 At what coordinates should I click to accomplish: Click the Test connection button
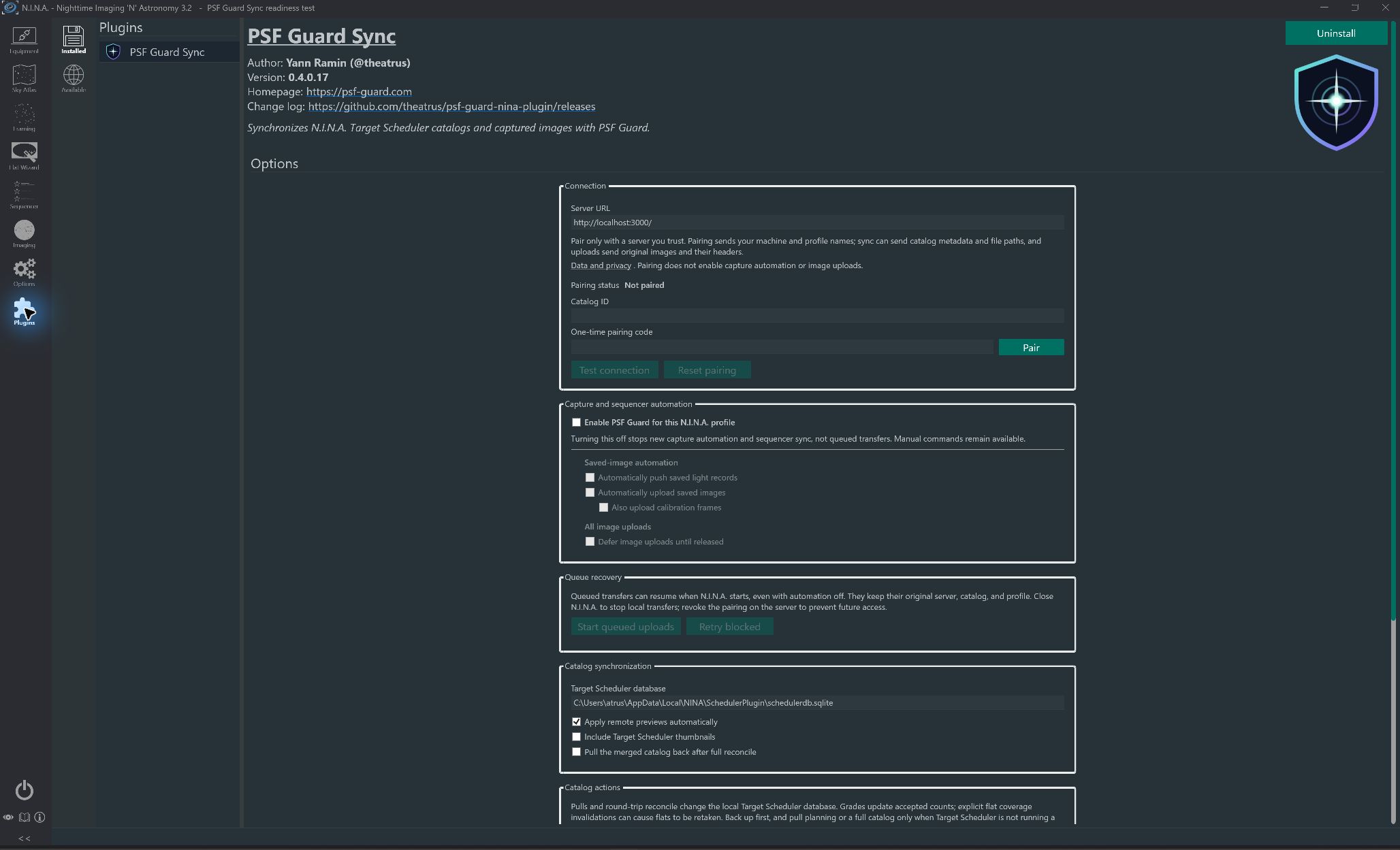coord(614,370)
